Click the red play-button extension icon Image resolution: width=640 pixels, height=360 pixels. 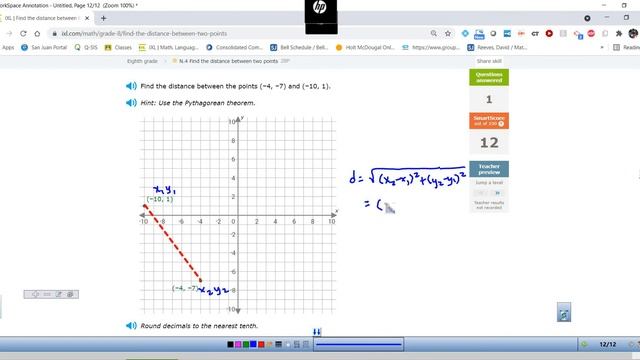pos(549,33)
